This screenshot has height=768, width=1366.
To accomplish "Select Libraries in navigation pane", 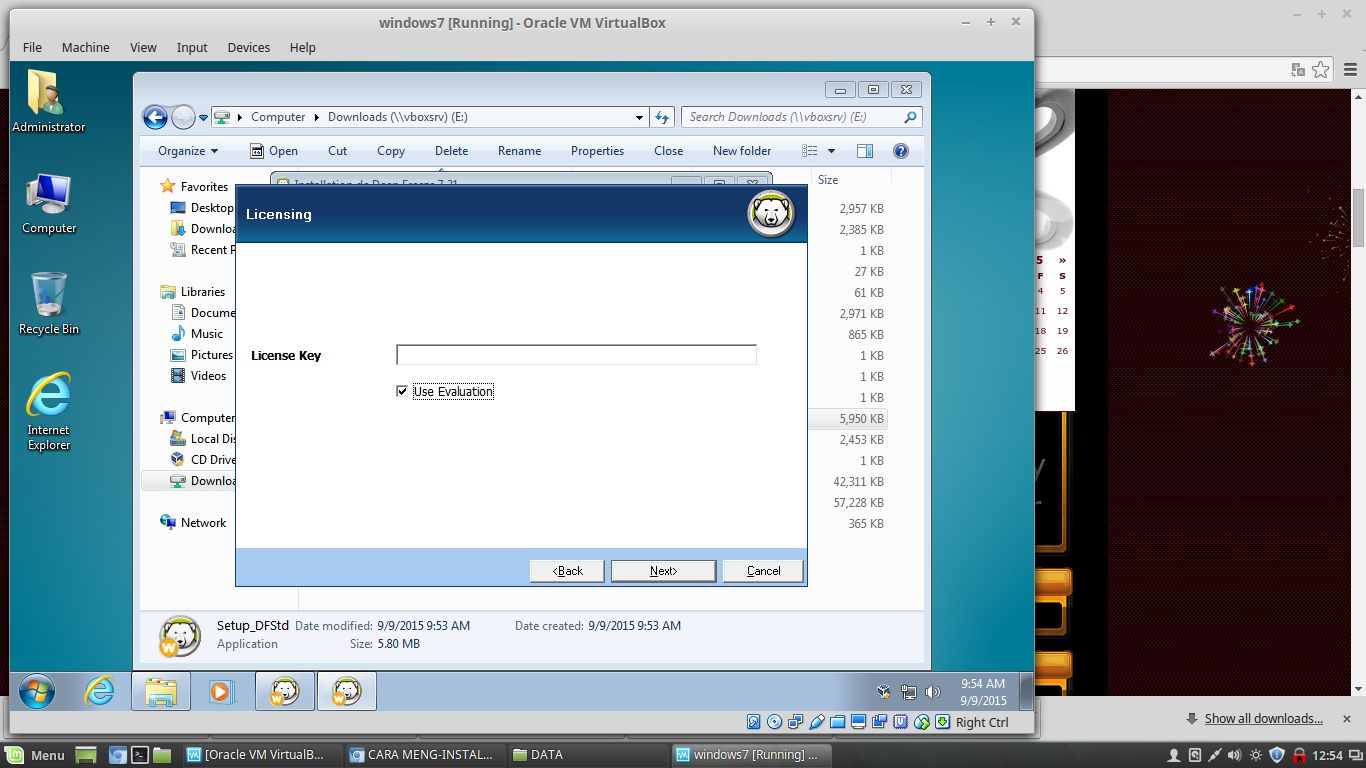I will (203, 292).
